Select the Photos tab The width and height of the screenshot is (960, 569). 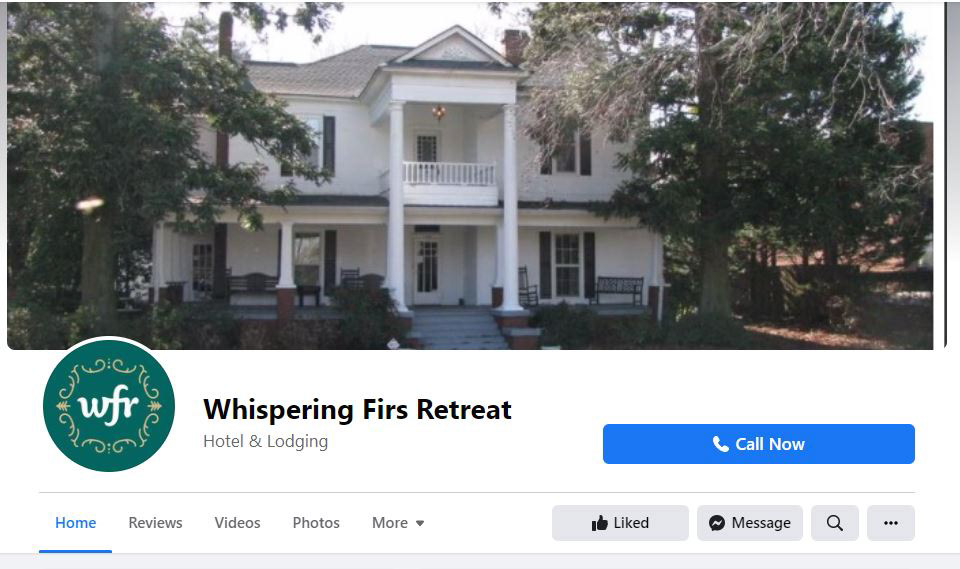[x=316, y=522]
